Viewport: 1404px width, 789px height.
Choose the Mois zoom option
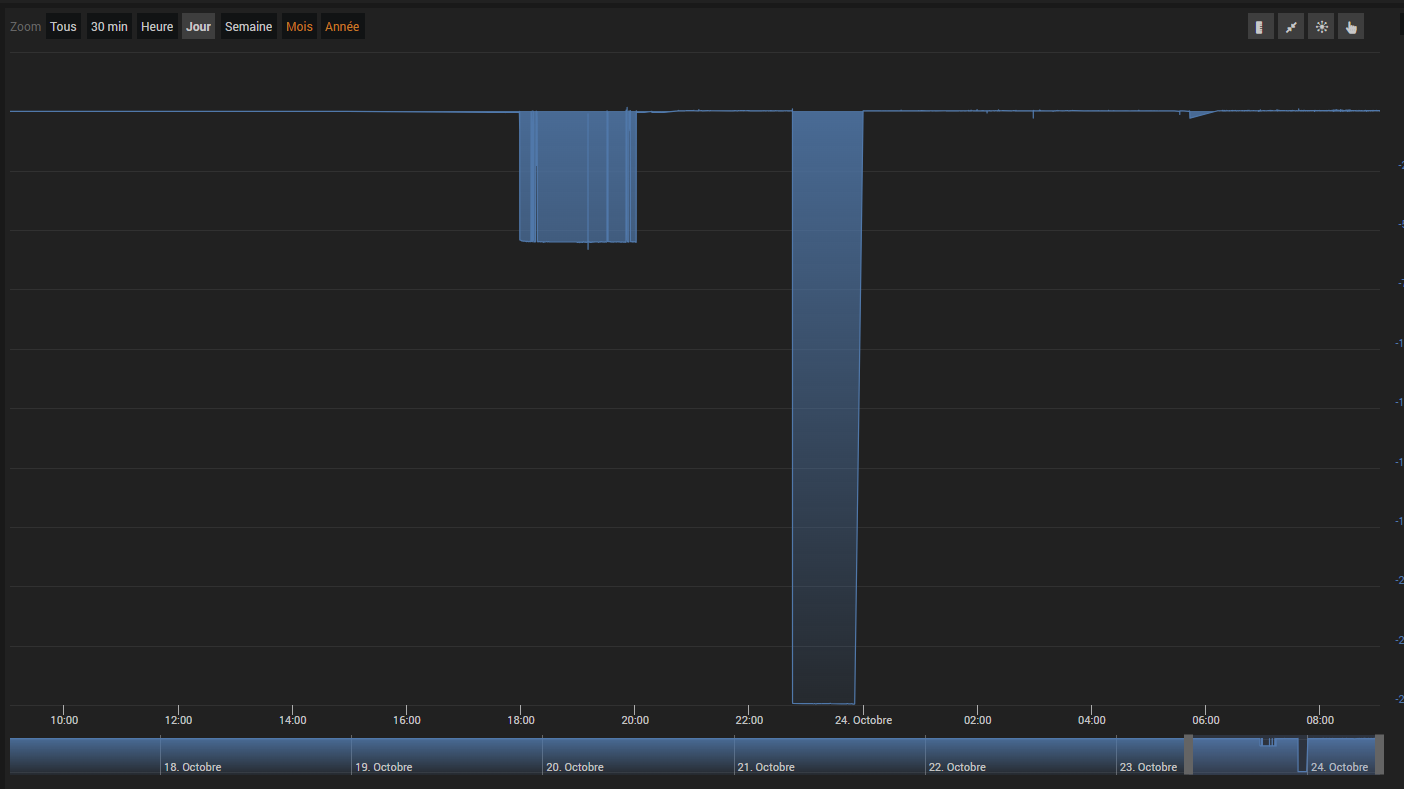(x=299, y=27)
